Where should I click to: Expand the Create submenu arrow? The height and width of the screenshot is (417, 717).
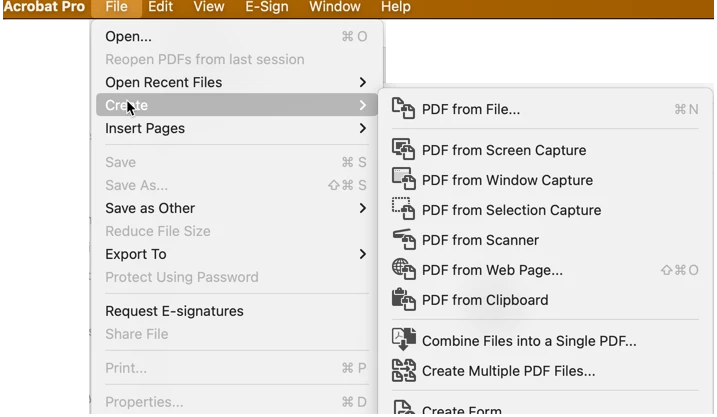(x=363, y=105)
